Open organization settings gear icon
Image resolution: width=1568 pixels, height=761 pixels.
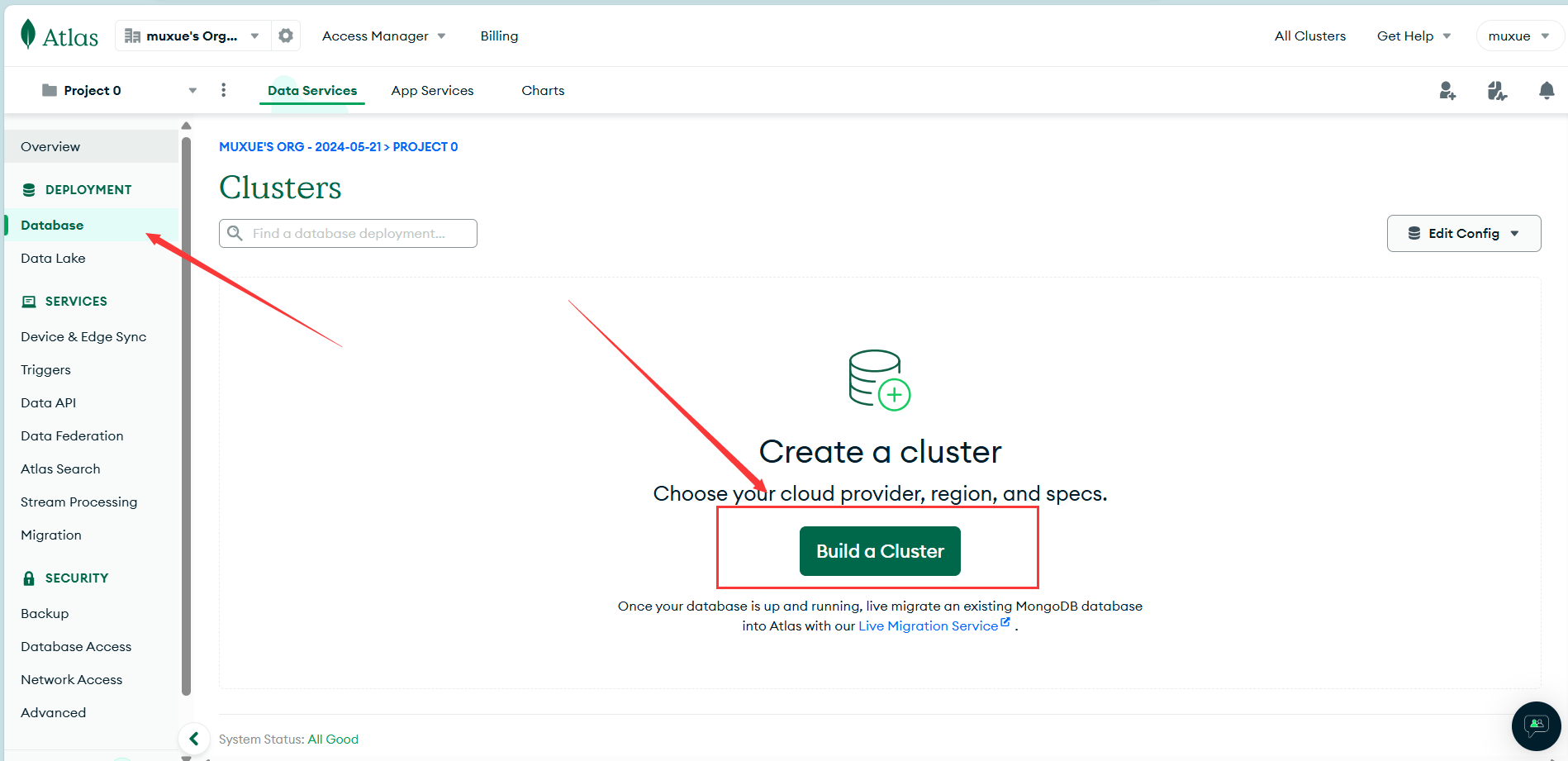point(286,36)
